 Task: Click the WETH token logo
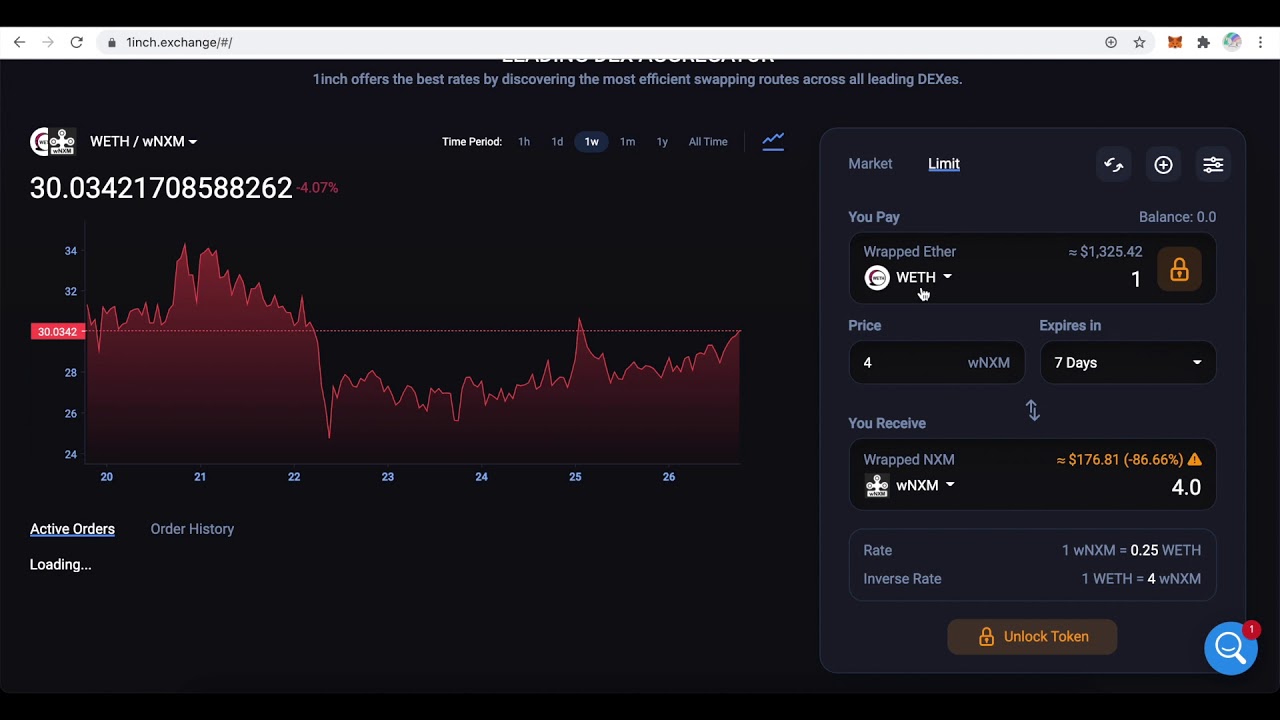point(877,278)
